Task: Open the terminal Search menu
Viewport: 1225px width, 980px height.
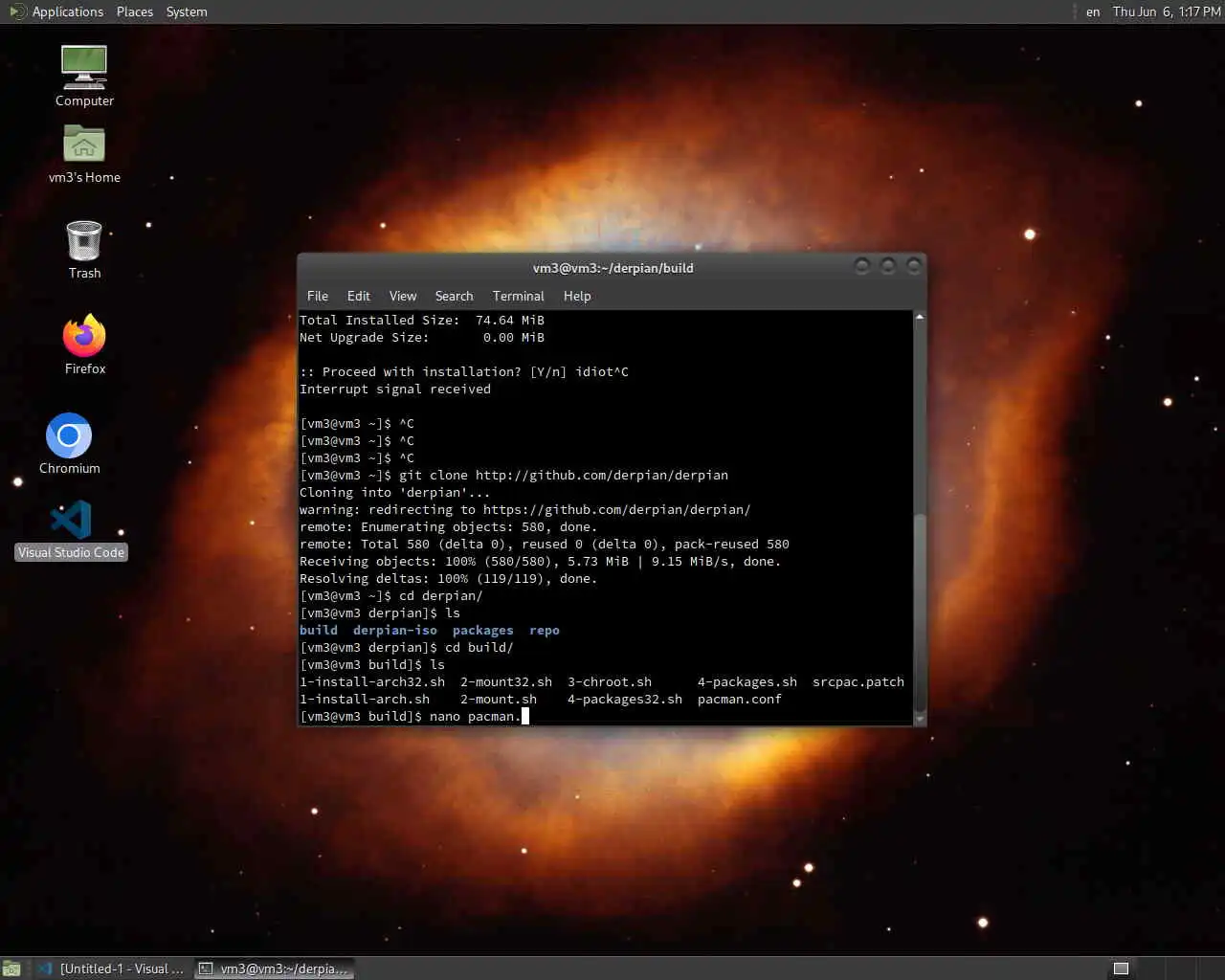Action: pos(454,296)
